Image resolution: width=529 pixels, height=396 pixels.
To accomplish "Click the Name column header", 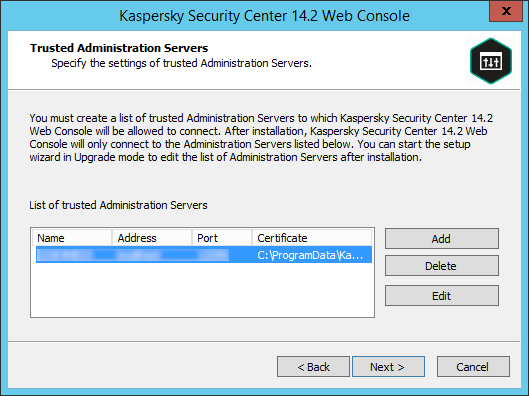I will tap(72, 238).
